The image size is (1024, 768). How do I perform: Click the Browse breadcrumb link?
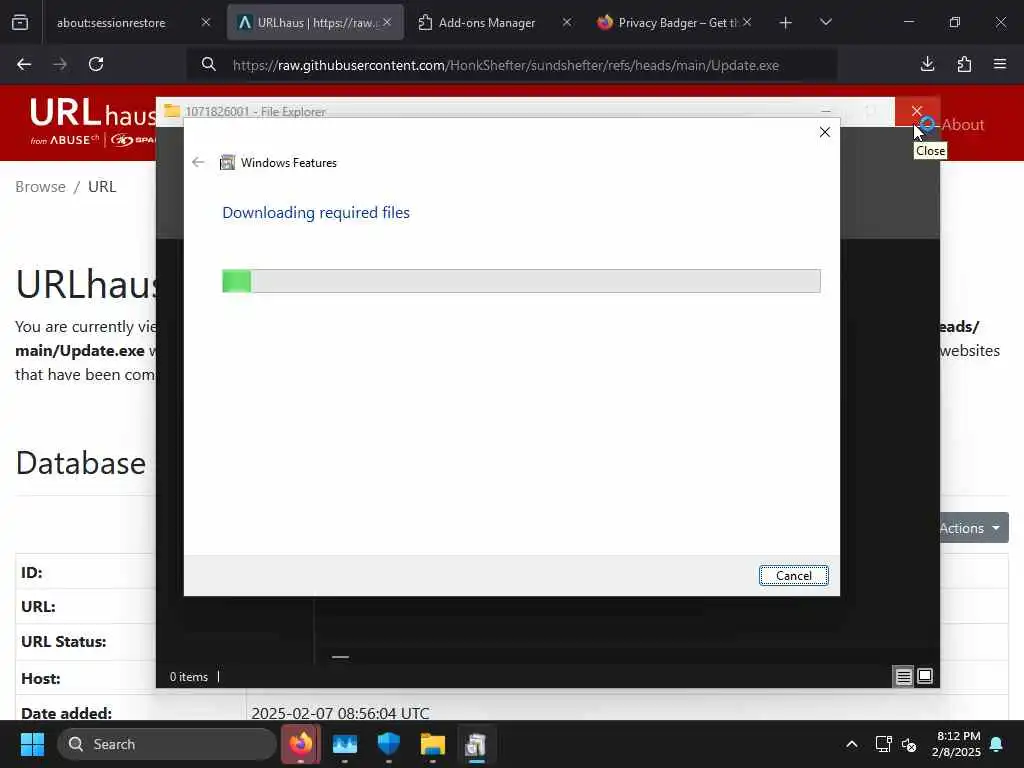pos(40,187)
